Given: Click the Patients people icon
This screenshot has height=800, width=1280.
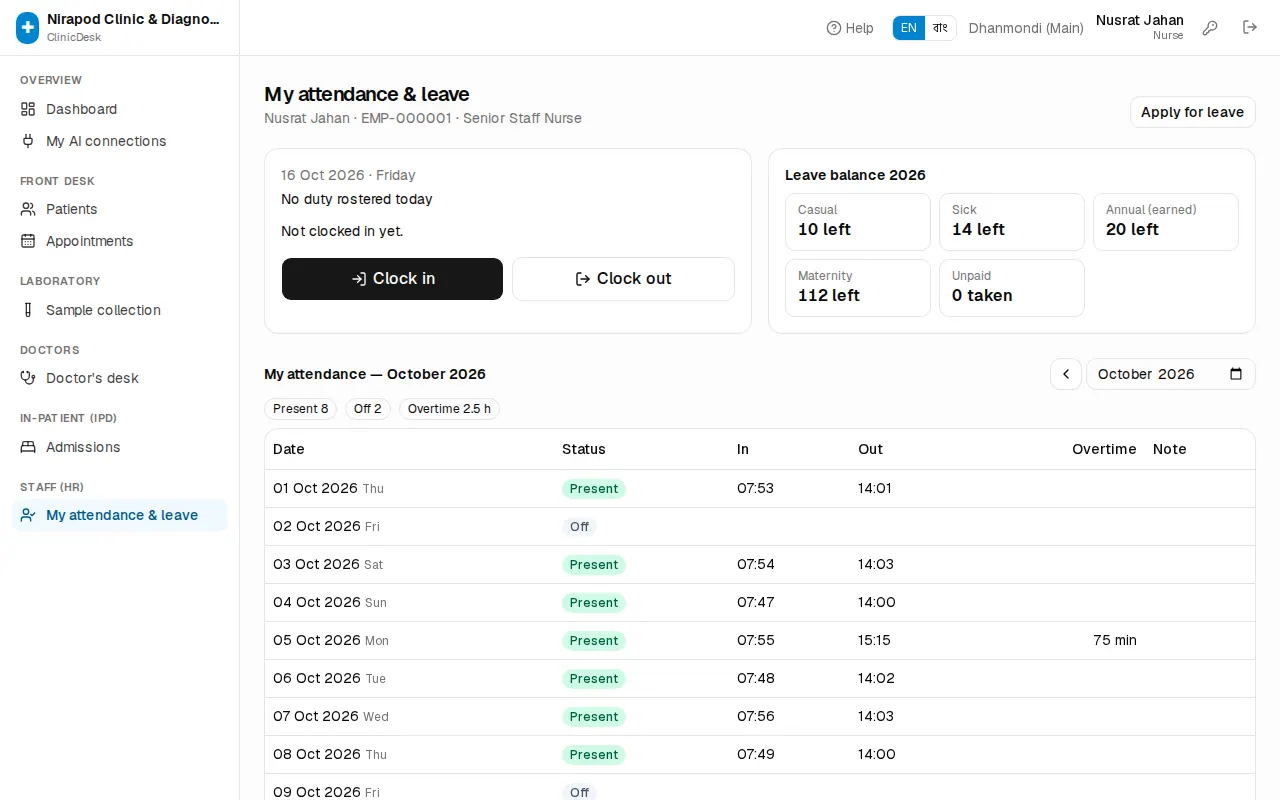Looking at the screenshot, I should [x=28, y=209].
